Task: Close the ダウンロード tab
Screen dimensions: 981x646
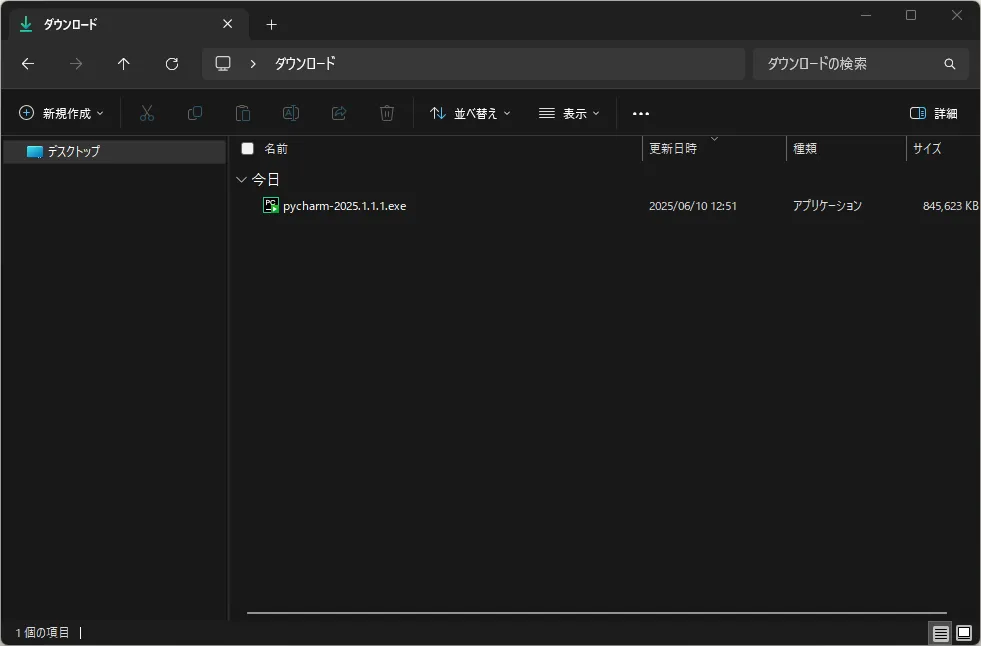Action: point(228,24)
